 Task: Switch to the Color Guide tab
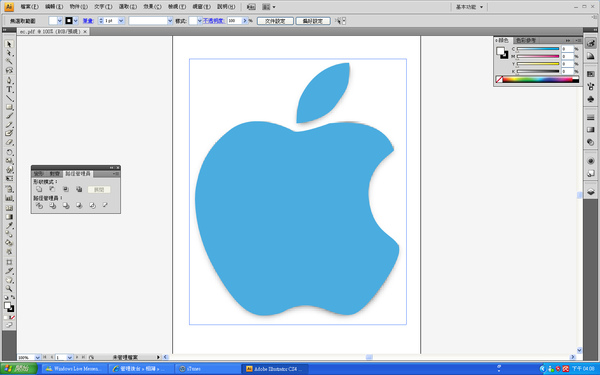point(525,40)
